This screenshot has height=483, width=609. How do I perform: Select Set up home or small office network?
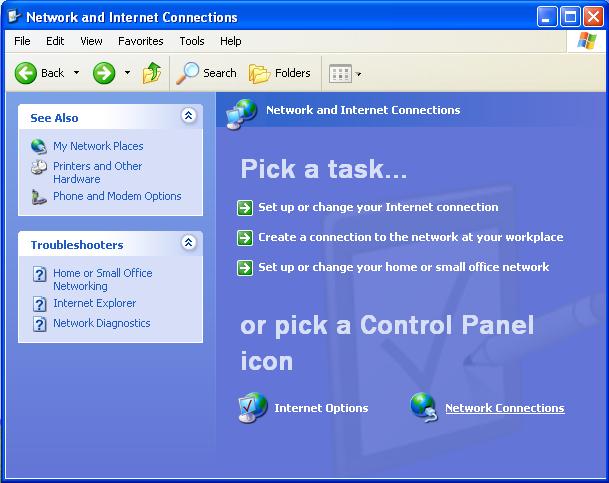[x=404, y=267]
